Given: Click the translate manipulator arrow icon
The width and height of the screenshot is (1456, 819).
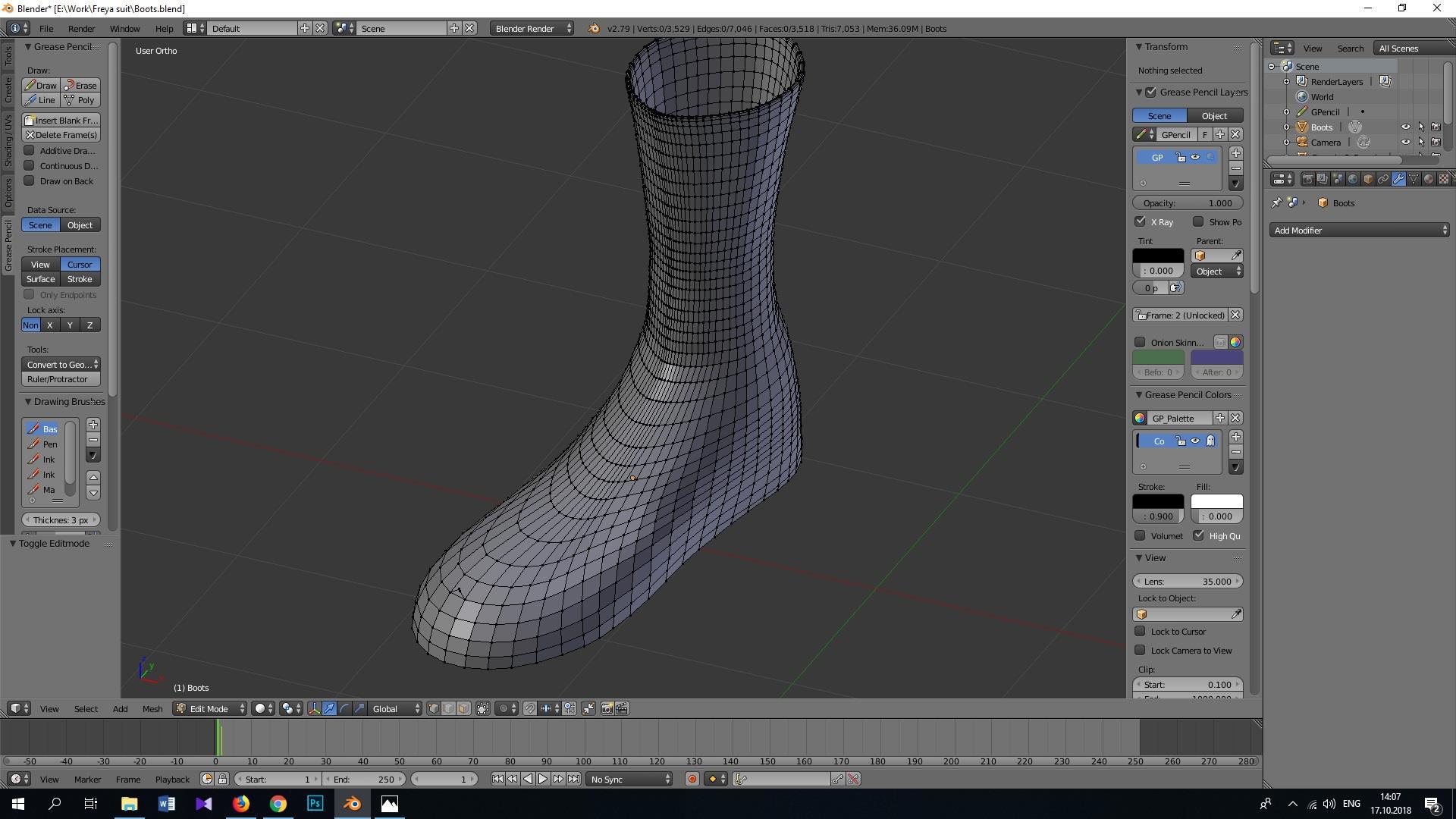Looking at the screenshot, I should (x=329, y=708).
